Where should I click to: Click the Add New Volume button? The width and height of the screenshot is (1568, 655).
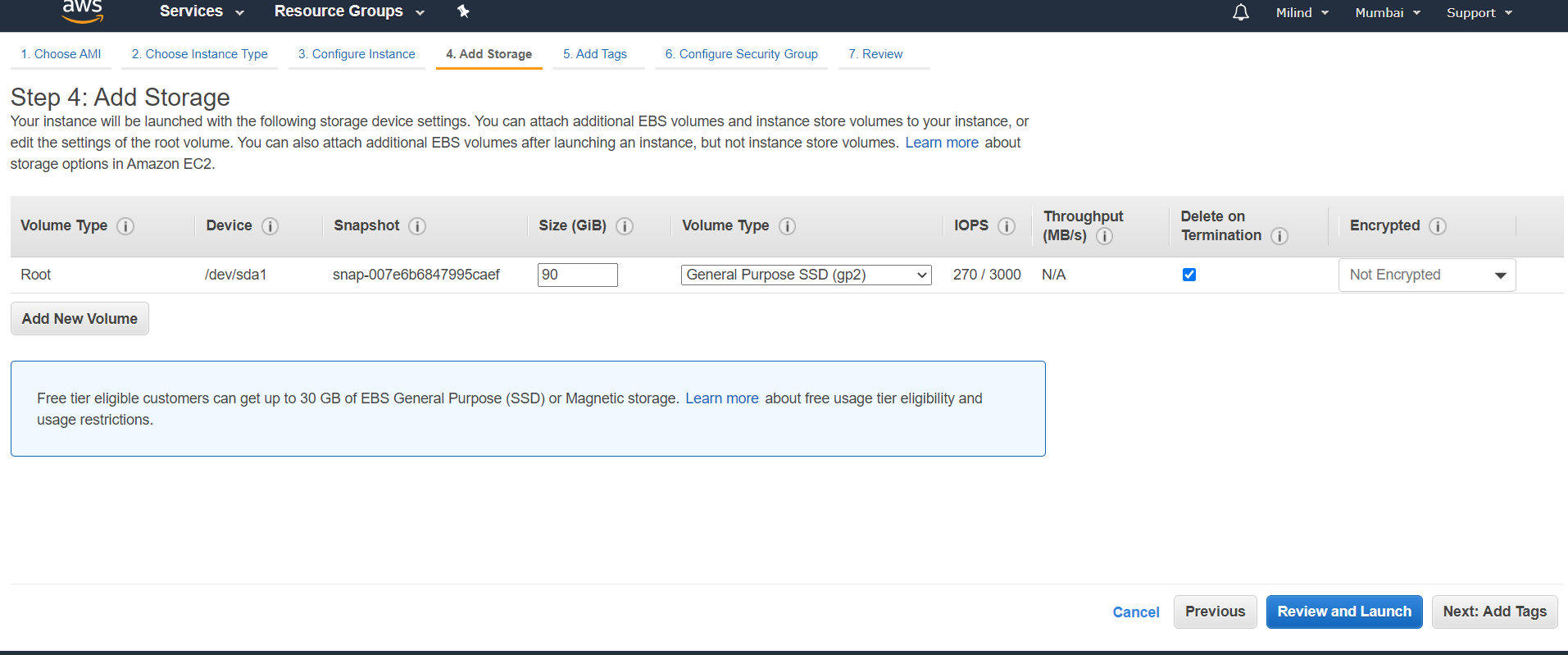(x=80, y=319)
